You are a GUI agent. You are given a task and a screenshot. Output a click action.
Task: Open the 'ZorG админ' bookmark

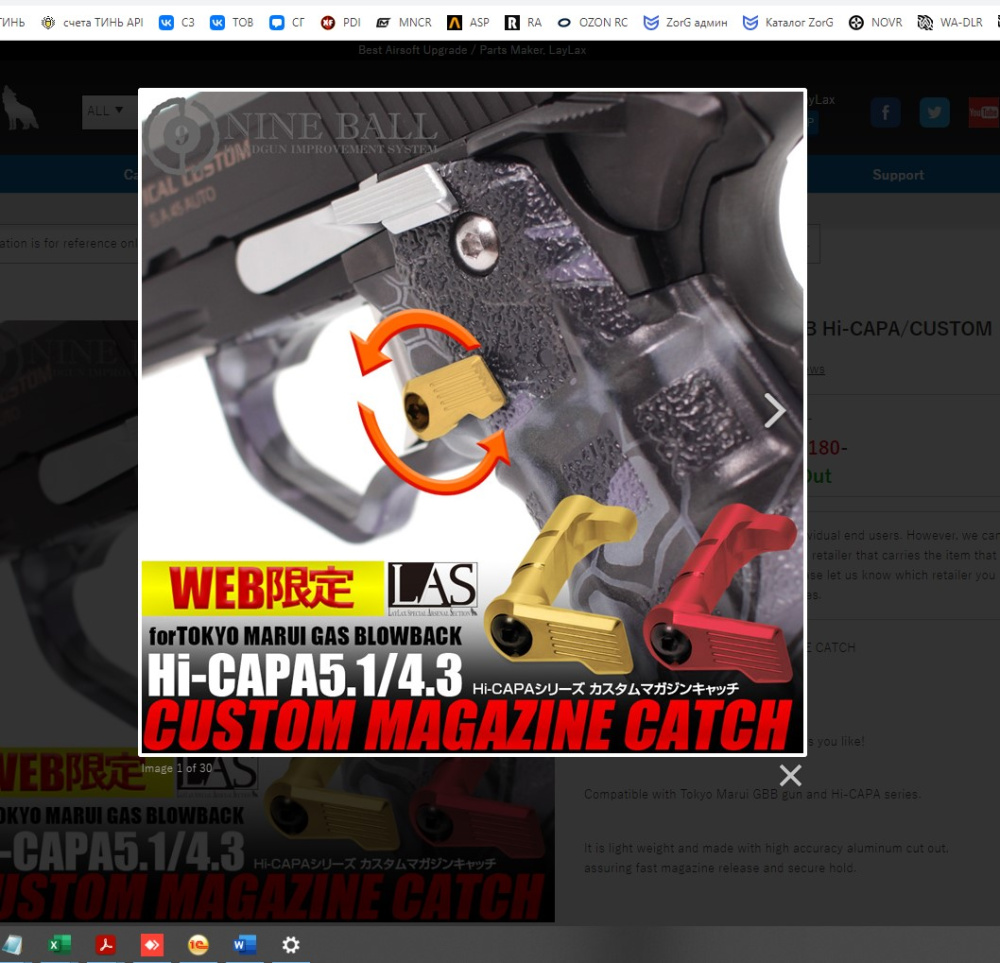(x=686, y=23)
